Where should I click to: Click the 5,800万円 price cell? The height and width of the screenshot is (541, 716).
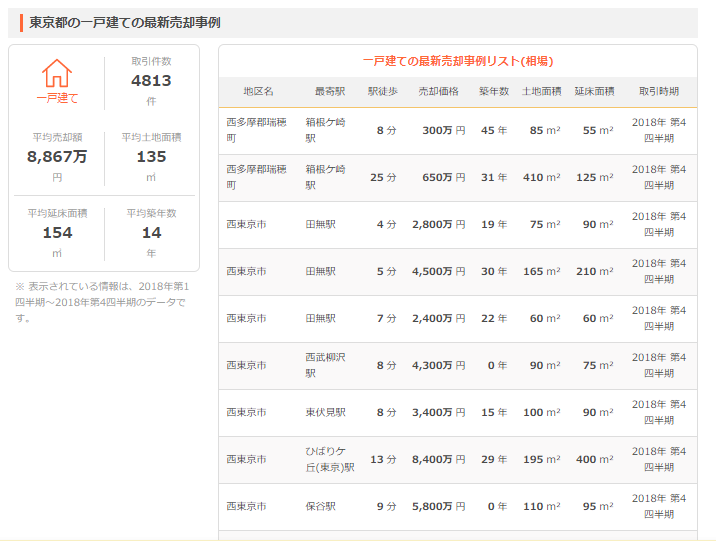click(438, 507)
